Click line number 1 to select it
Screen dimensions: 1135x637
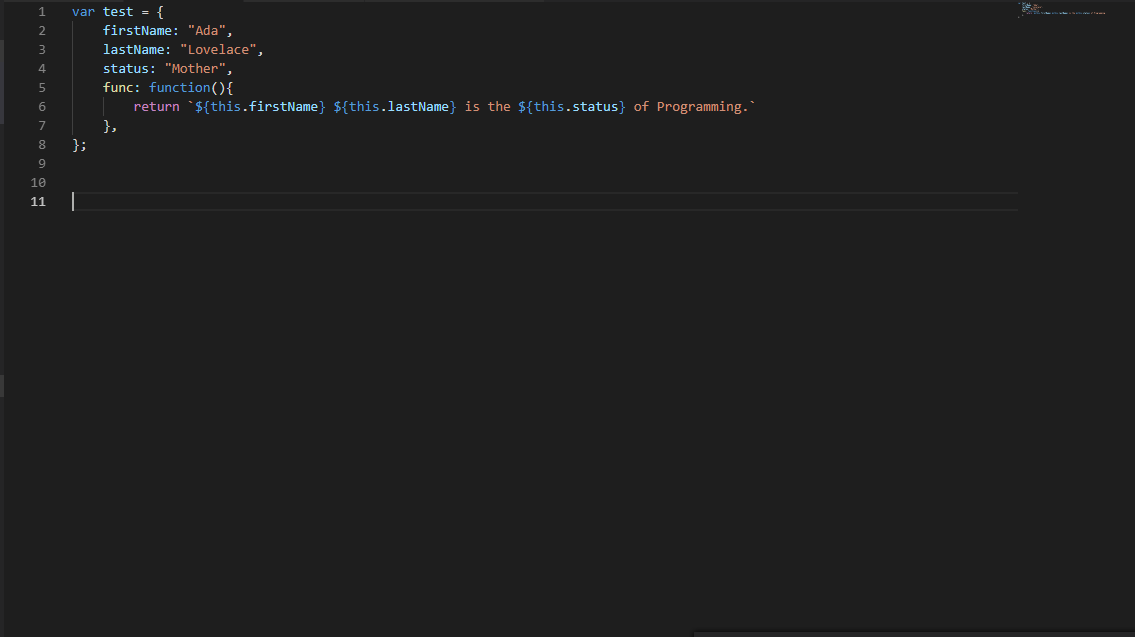41,11
